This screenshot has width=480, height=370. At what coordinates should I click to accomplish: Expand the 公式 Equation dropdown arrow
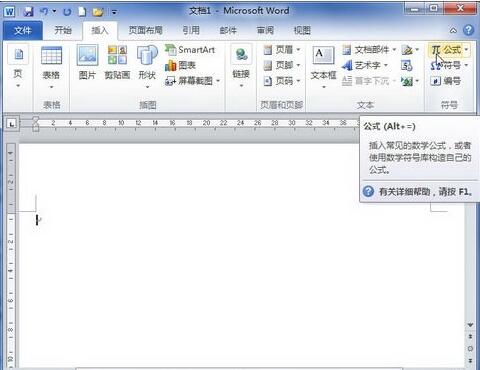466,50
